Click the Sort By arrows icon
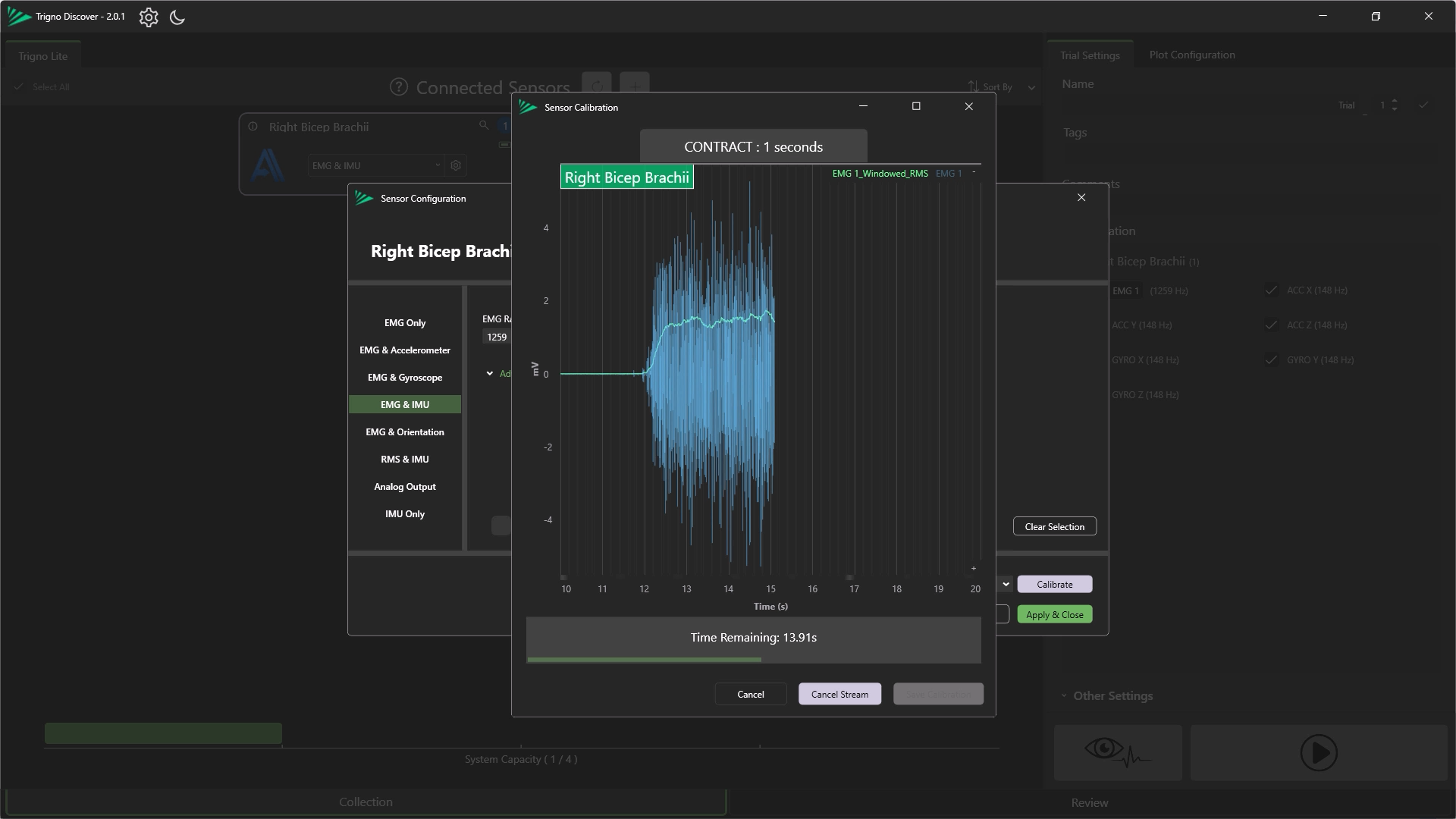 (x=973, y=86)
